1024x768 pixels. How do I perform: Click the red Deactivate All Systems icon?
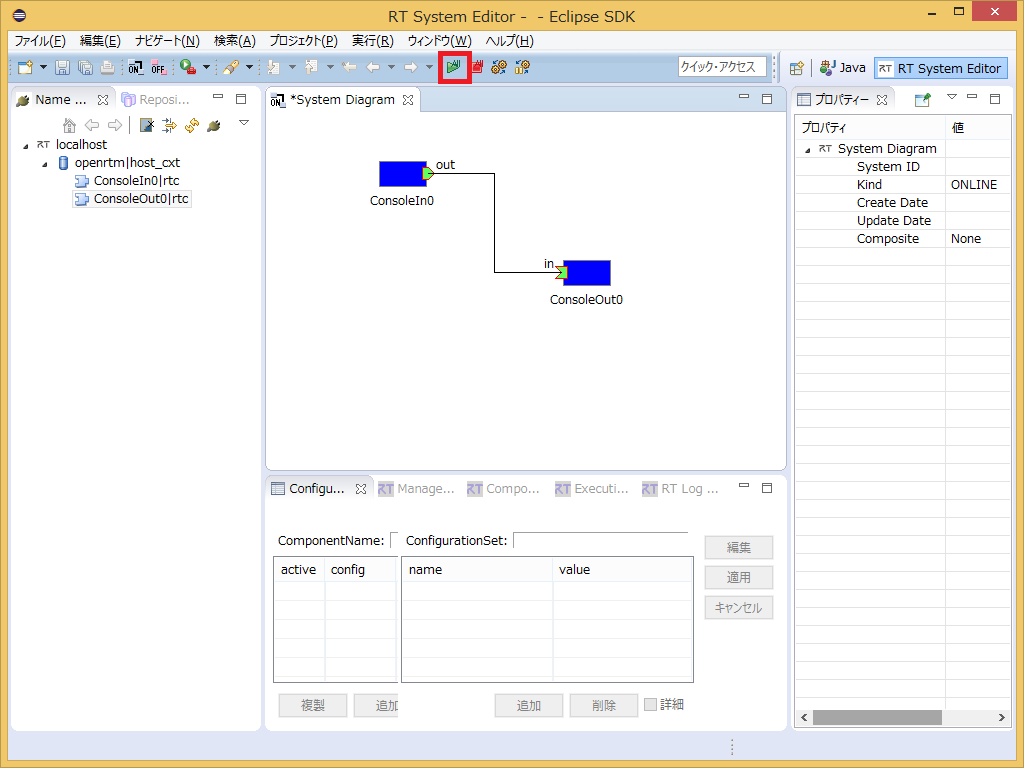(477, 67)
